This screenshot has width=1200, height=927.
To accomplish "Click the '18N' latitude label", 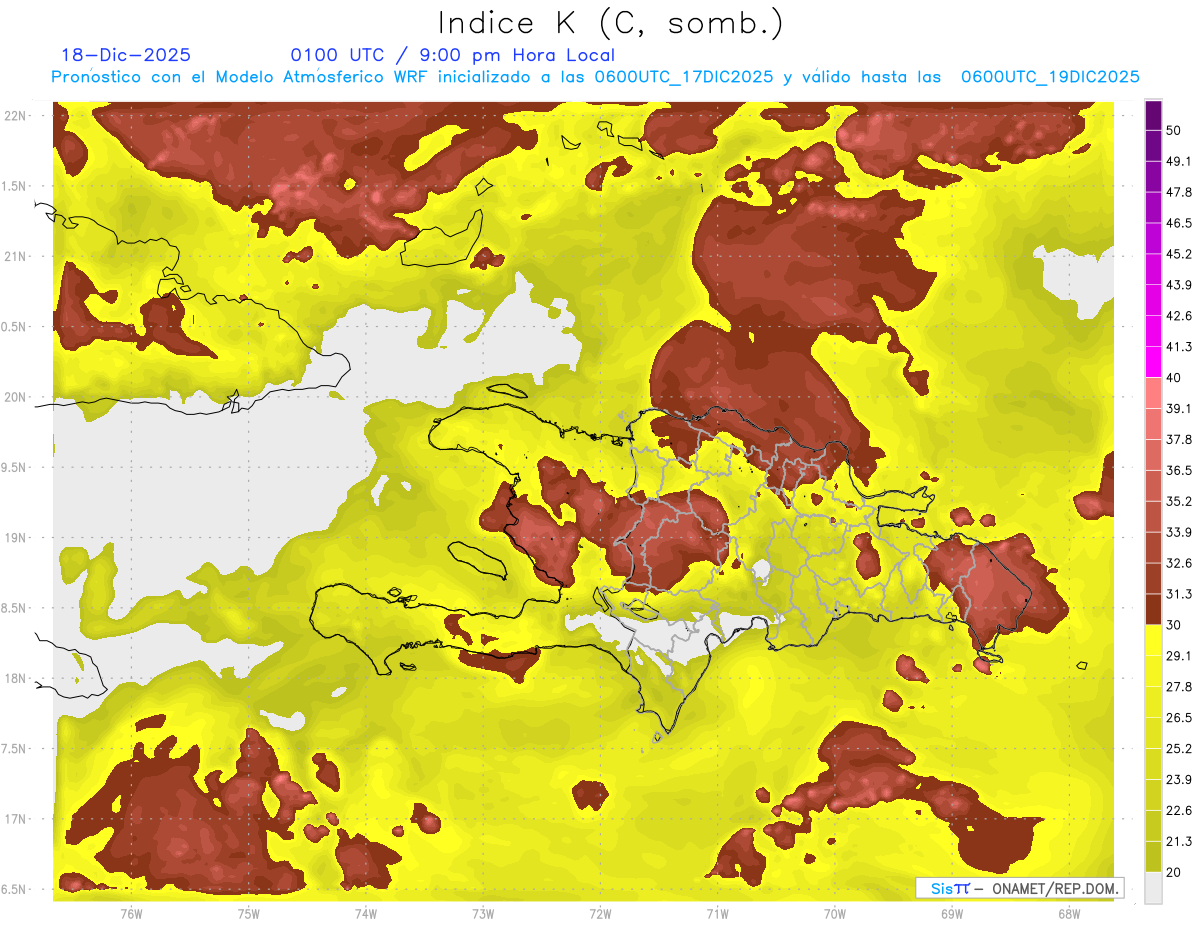I will (15, 678).
